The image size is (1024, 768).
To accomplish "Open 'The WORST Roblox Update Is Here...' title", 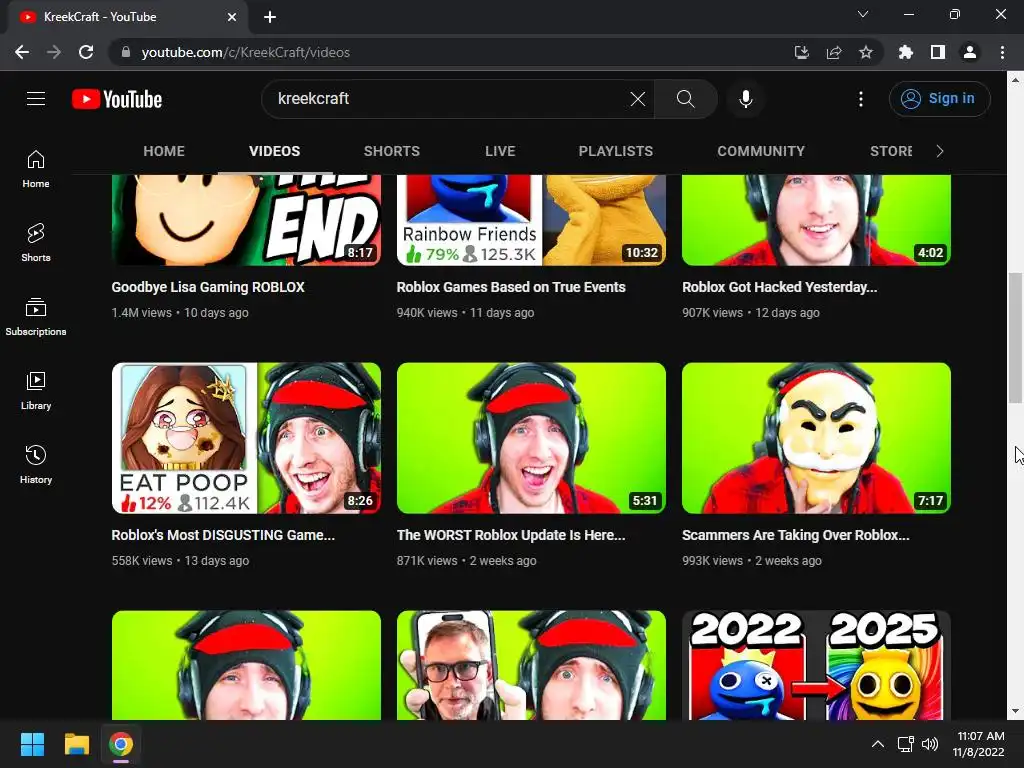I will pyautogui.click(x=511, y=536).
